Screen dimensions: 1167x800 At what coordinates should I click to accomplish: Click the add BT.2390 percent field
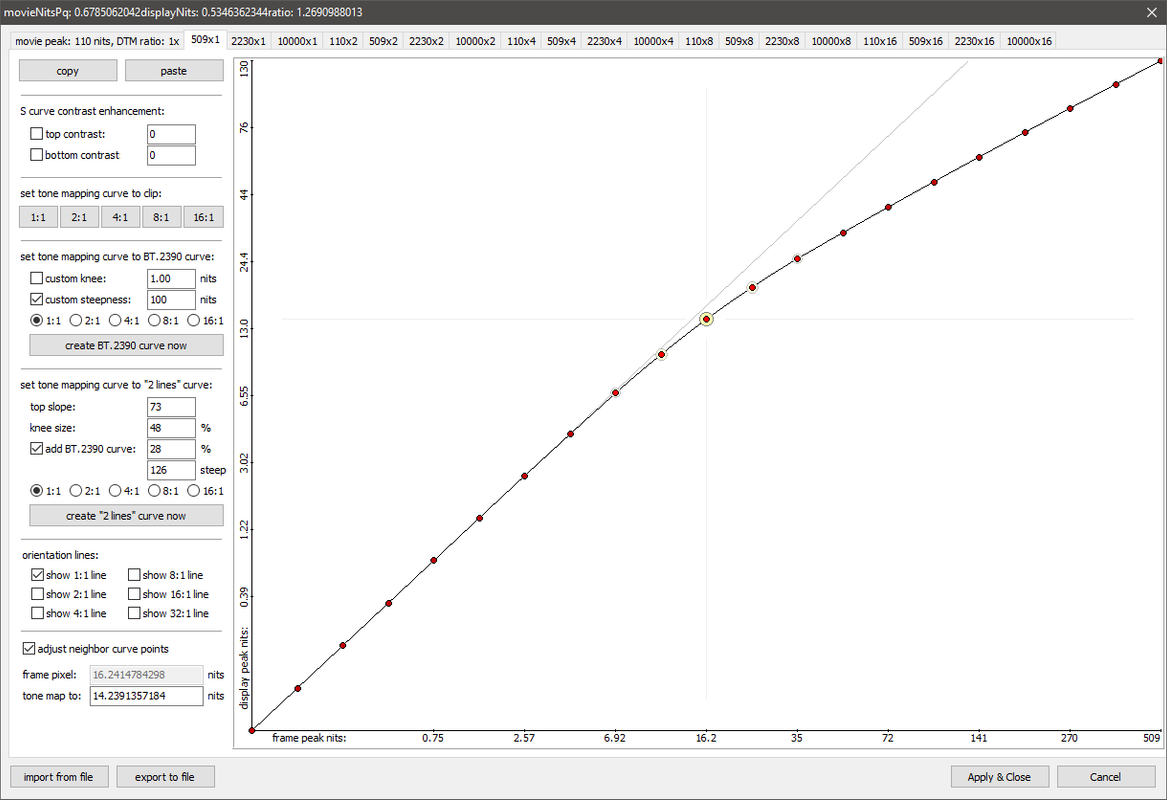(171, 449)
